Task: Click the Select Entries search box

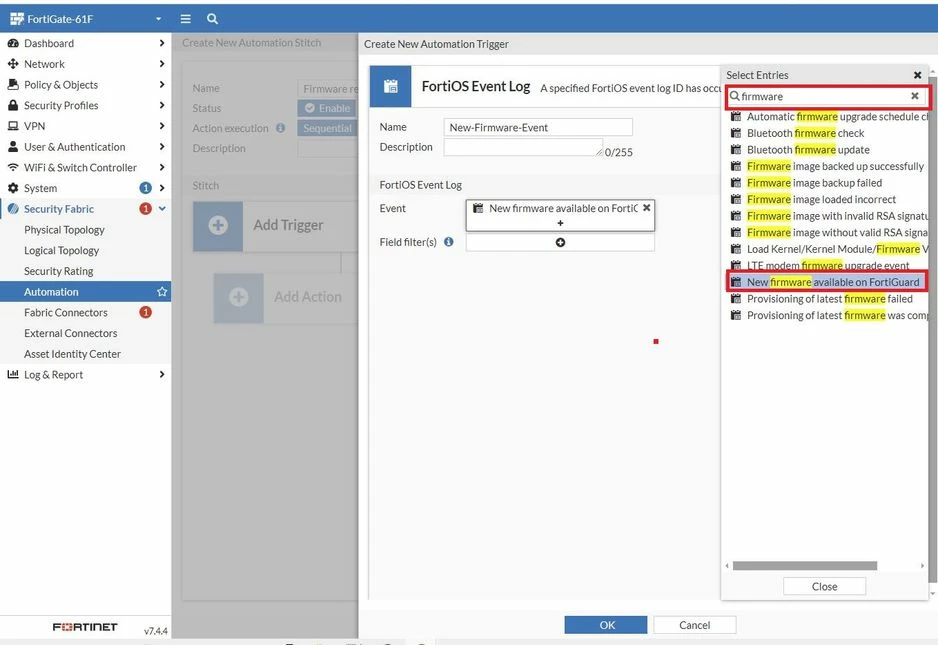Action: pos(828,96)
